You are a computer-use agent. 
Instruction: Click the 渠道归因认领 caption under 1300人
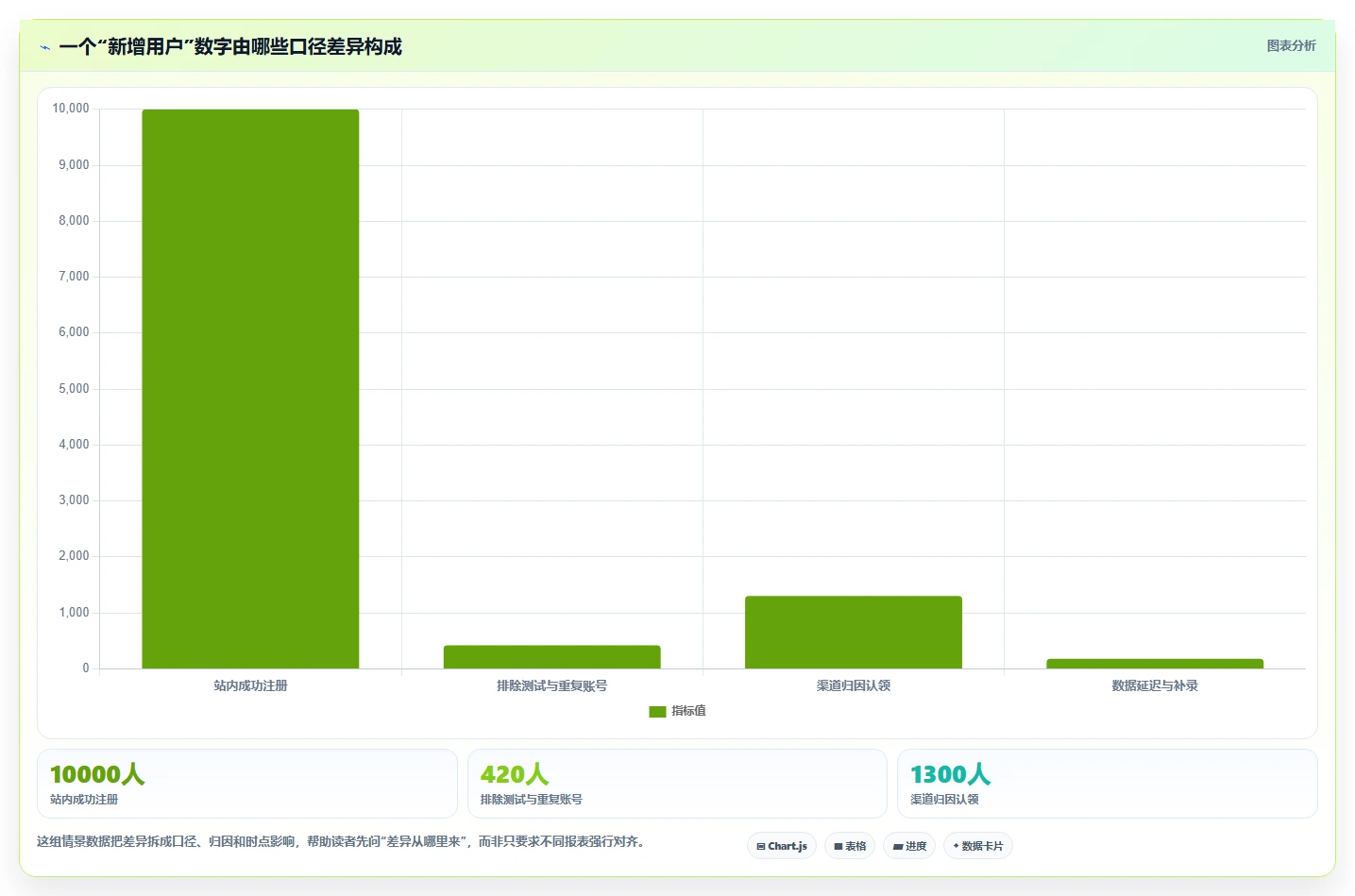(944, 799)
